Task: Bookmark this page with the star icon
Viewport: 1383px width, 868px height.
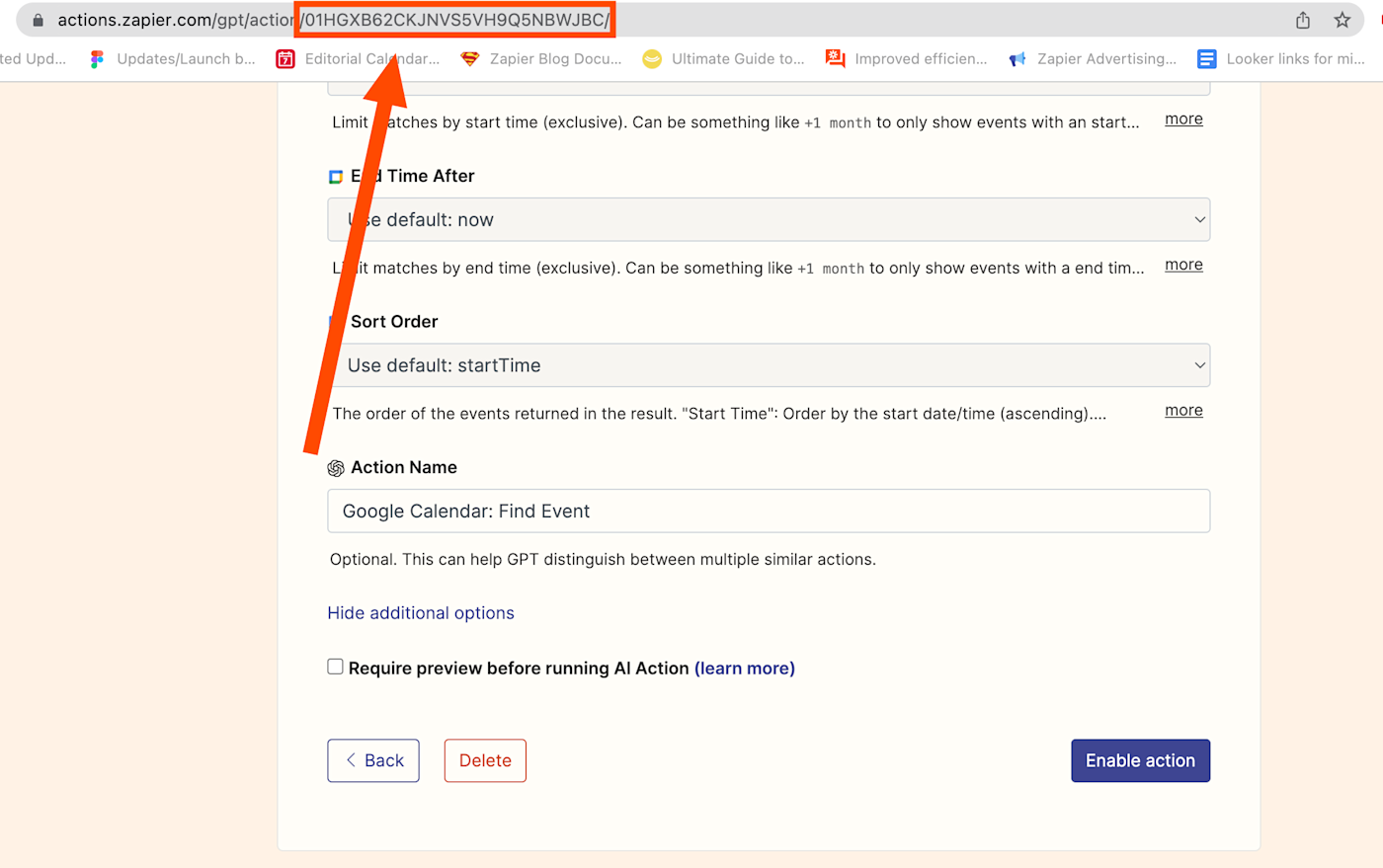Action: point(1342,20)
